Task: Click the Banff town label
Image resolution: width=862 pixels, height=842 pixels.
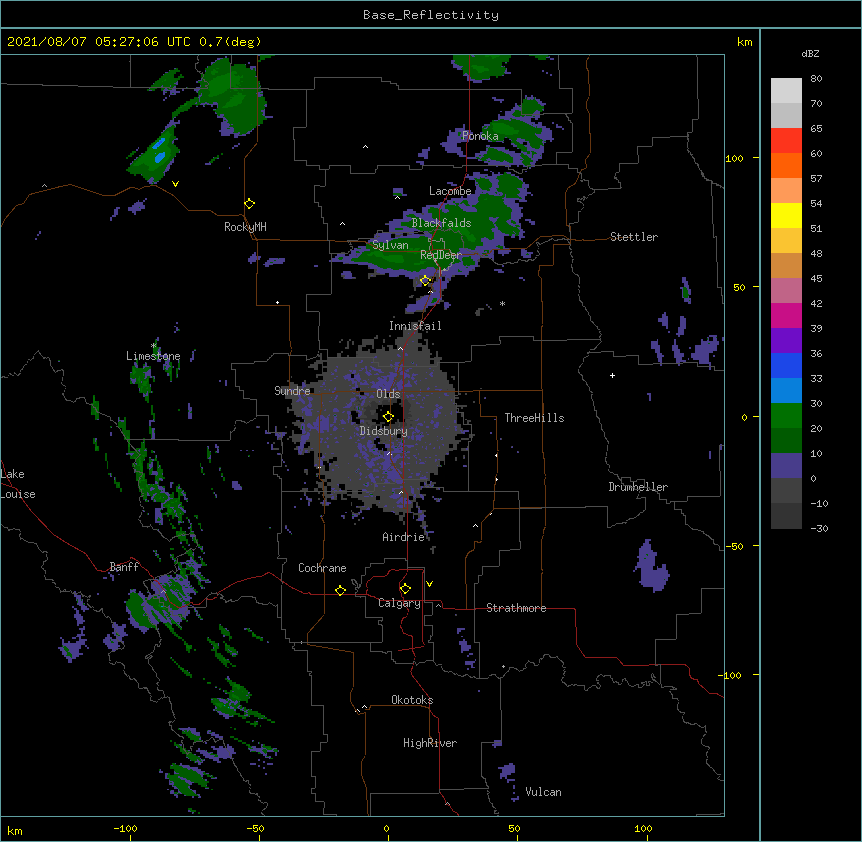Action: (124, 567)
